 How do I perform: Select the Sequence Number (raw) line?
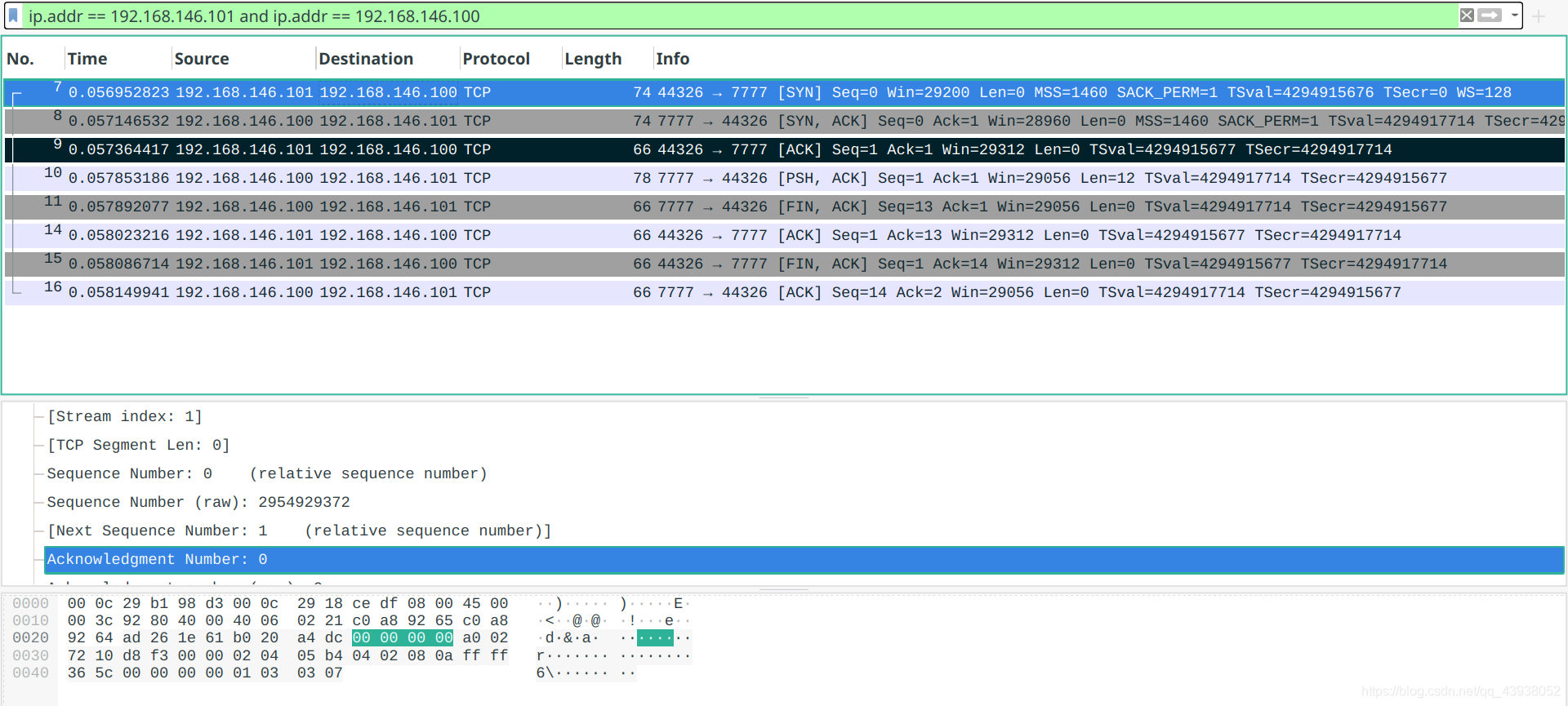click(x=198, y=502)
